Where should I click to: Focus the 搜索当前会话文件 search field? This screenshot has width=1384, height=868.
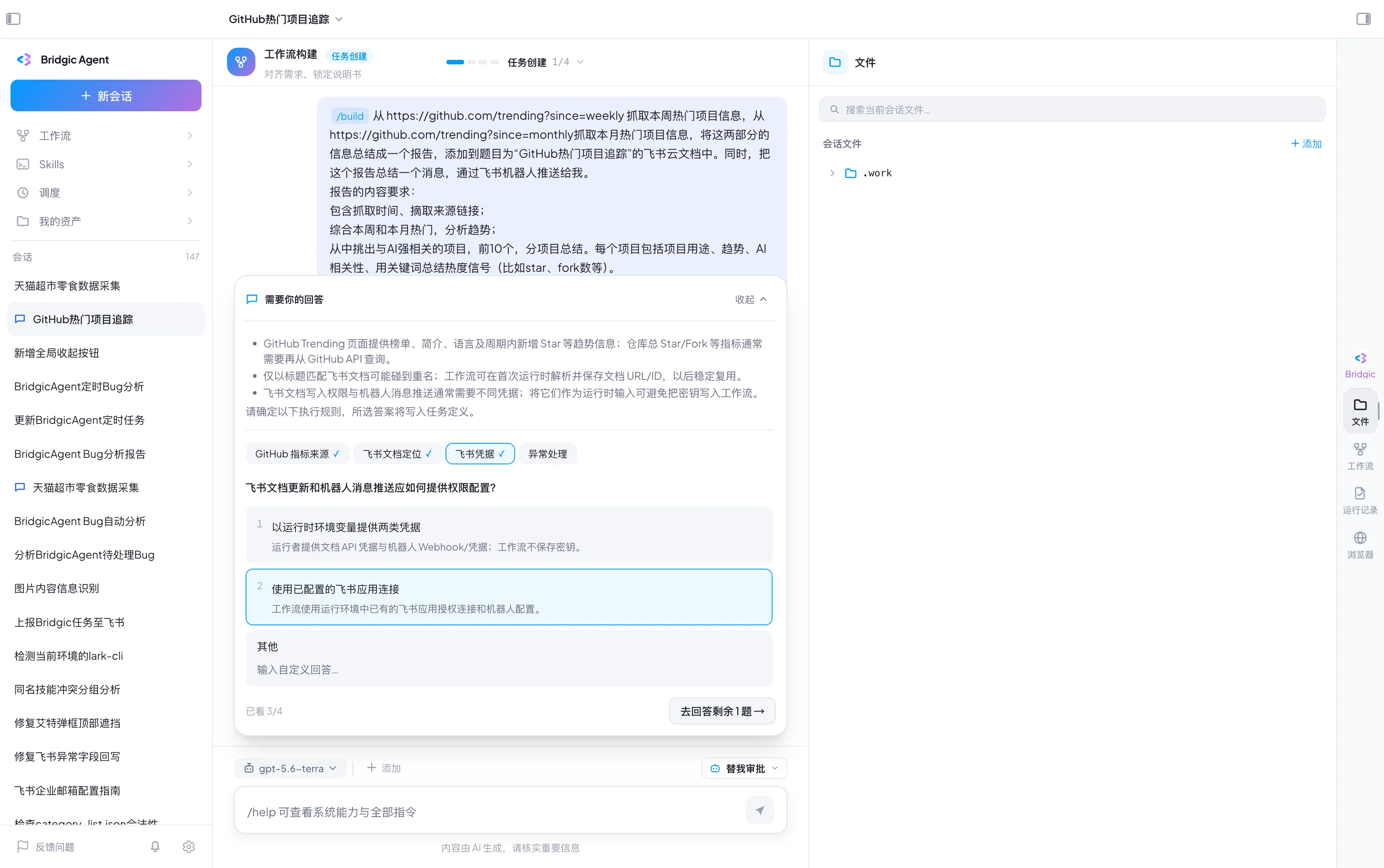tap(1072, 109)
